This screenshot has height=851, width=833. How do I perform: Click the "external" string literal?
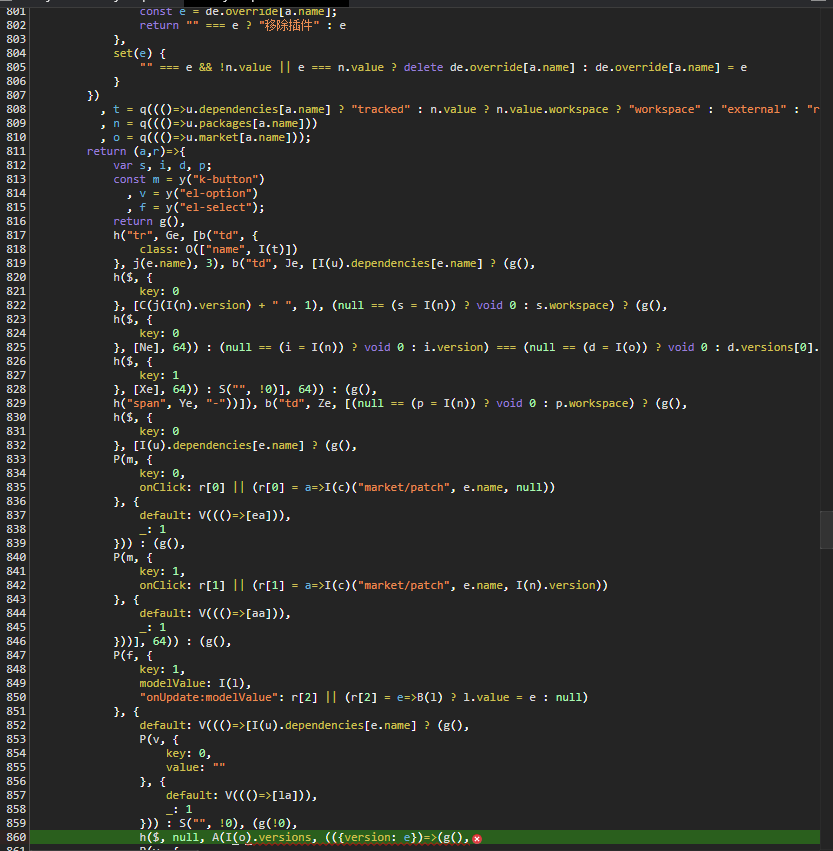(x=754, y=110)
